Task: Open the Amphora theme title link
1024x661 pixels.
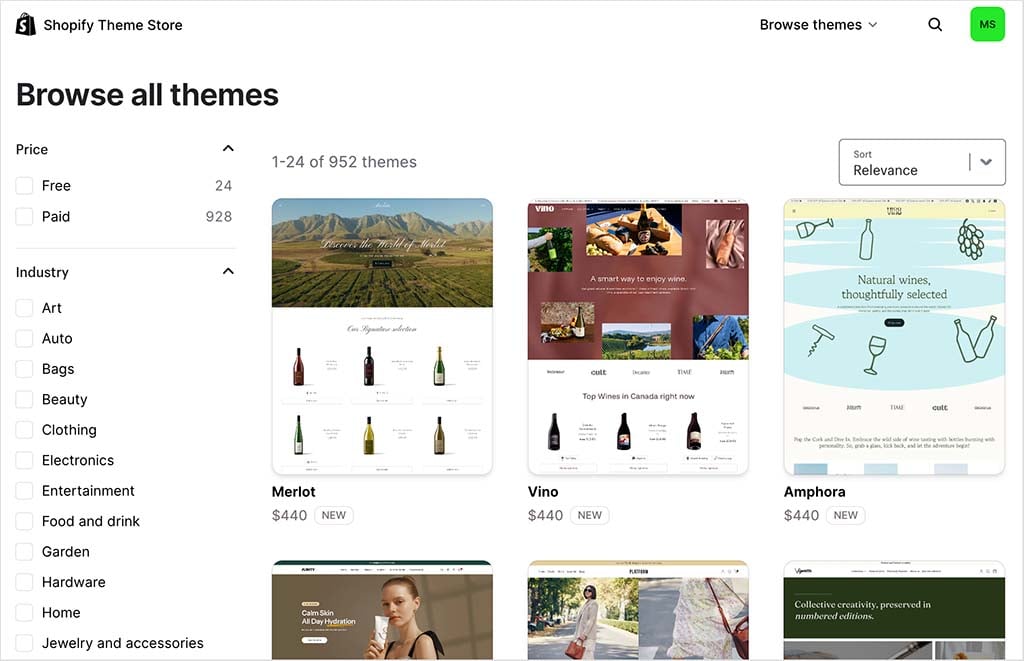Action: tap(814, 492)
